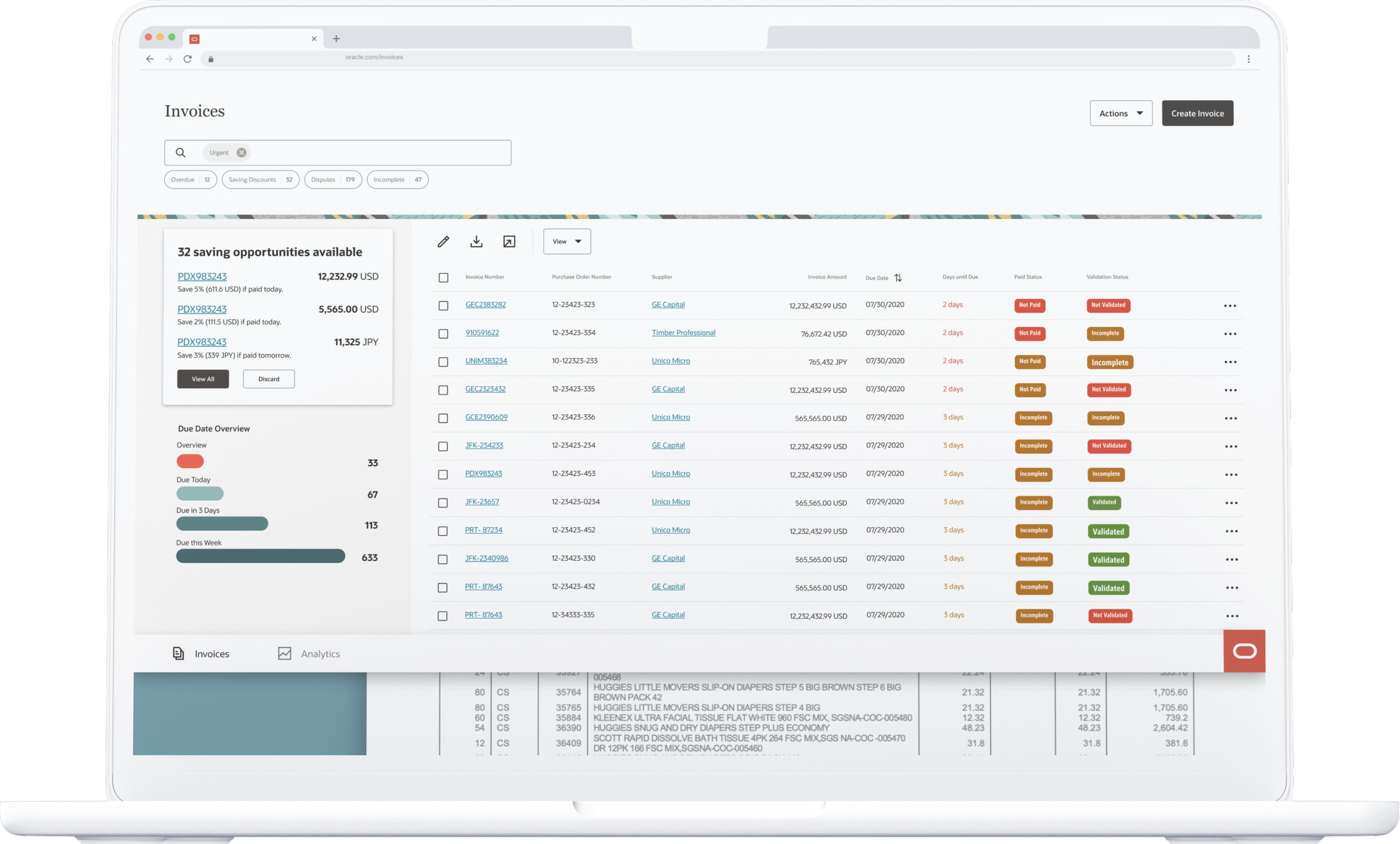This screenshot has height=844, width=1400.
Task: Filter by Saving Discounts chip
Action: (x=260, y=180)
